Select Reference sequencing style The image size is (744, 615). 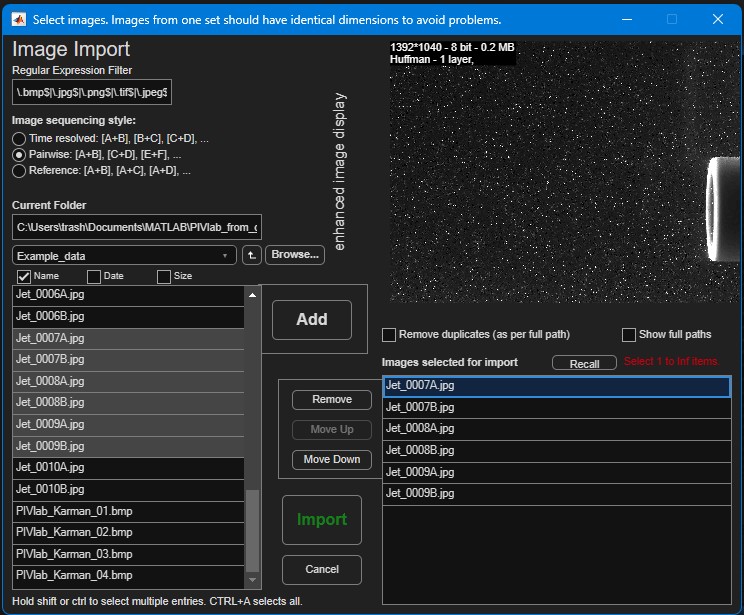[x=19, y=171]
